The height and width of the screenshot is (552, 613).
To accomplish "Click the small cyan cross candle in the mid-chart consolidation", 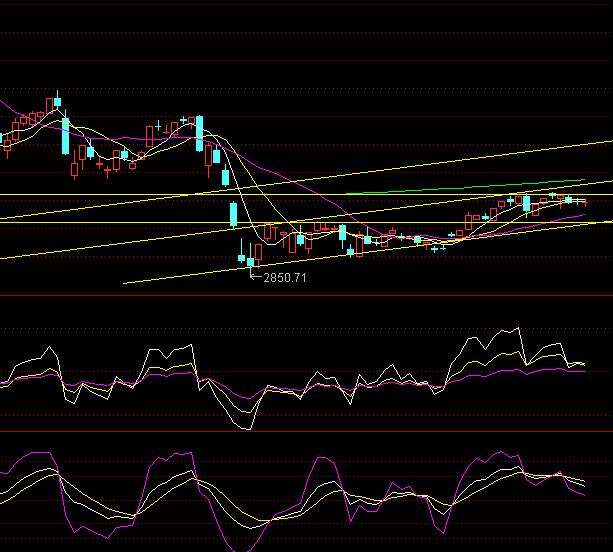I will (435, 247).
